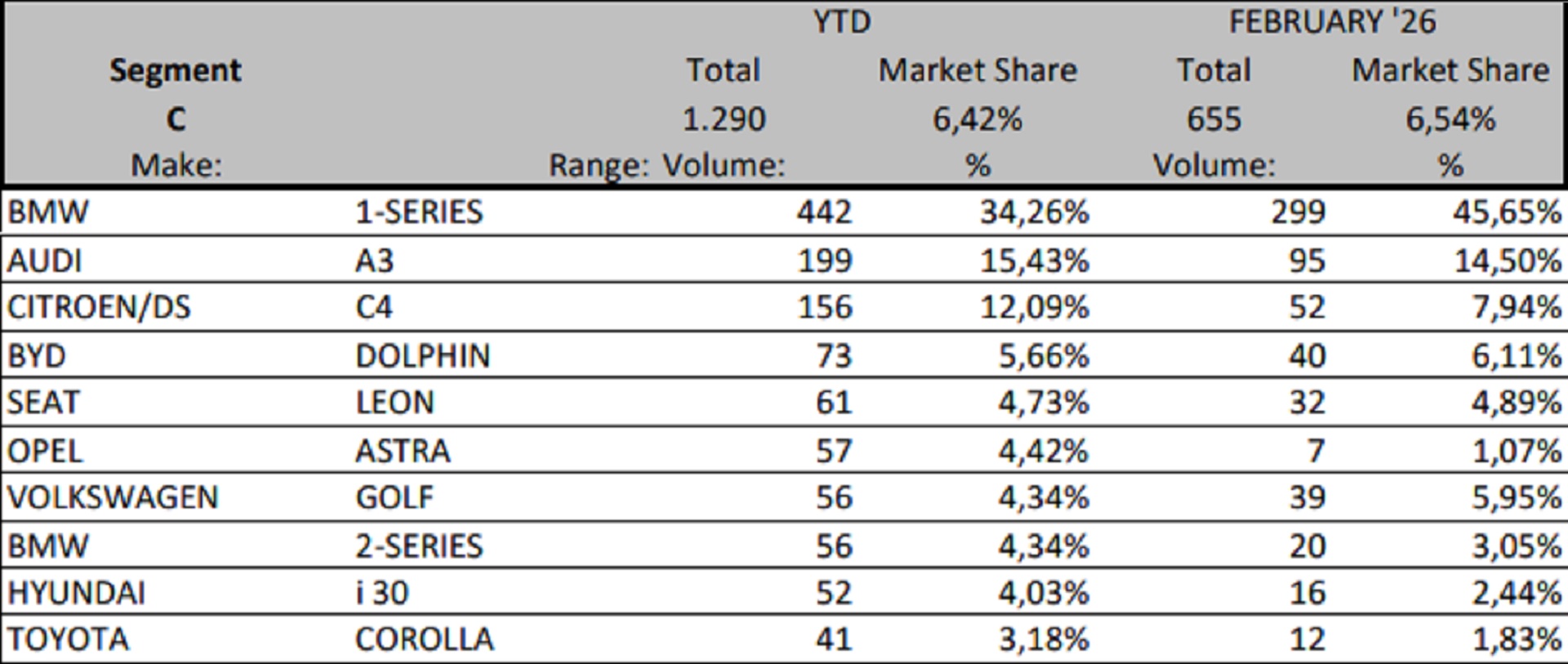
Task: Click the COROLLA range cell
Action: [424, 639]
